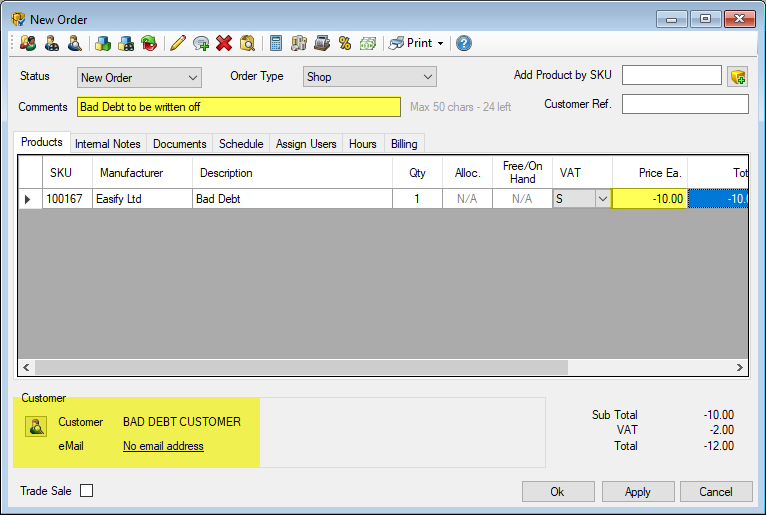766x515 pixels.
Task: Click the cash money icon in toolbar
Action: tap(368, 43)
